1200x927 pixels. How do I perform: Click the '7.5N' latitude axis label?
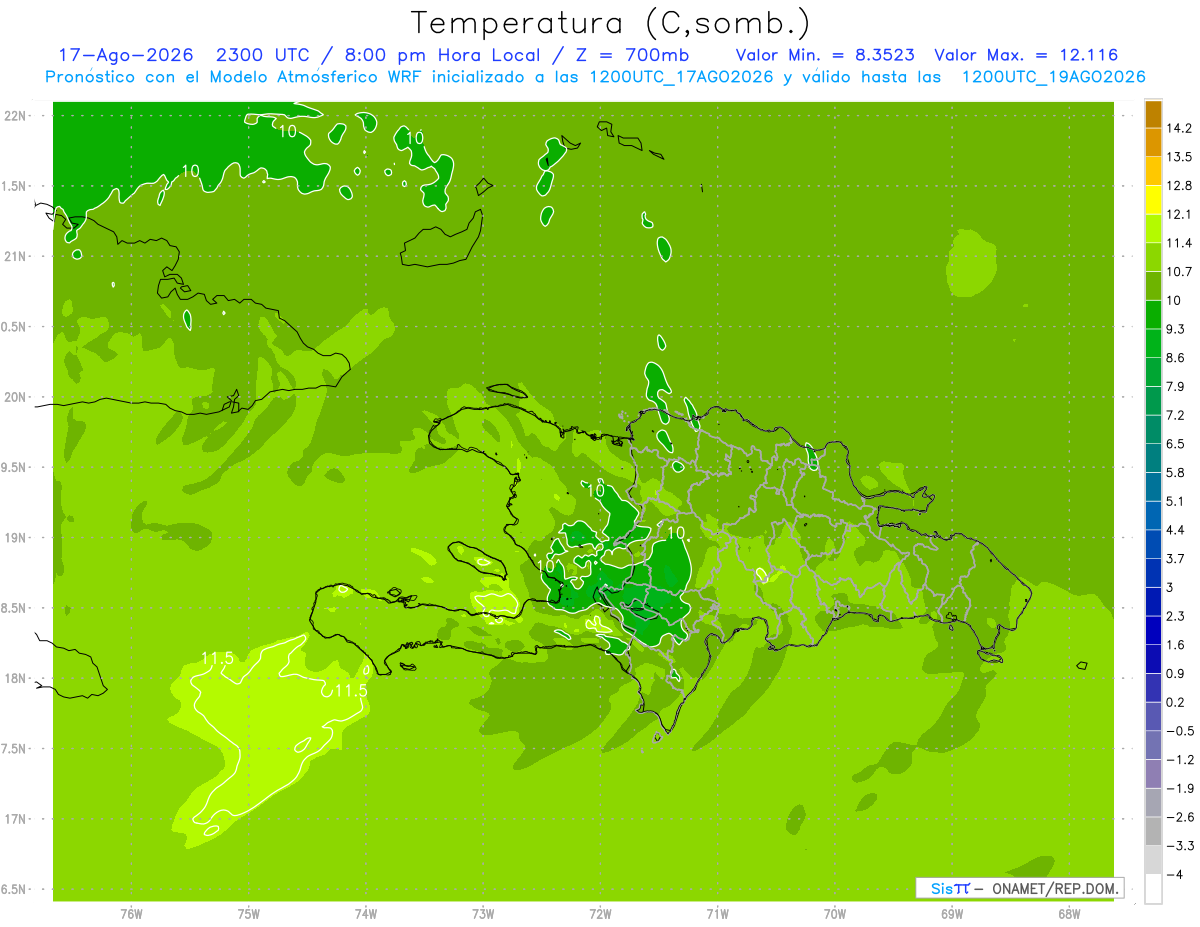coord(15,749)
